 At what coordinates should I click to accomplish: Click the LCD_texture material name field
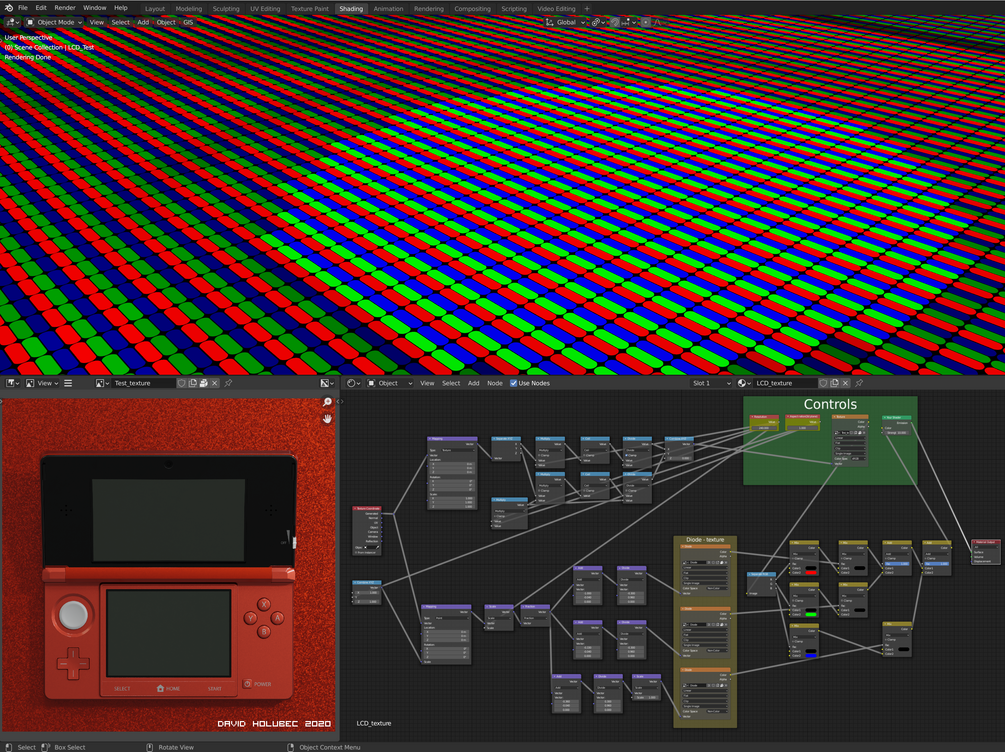click(785, 383)
